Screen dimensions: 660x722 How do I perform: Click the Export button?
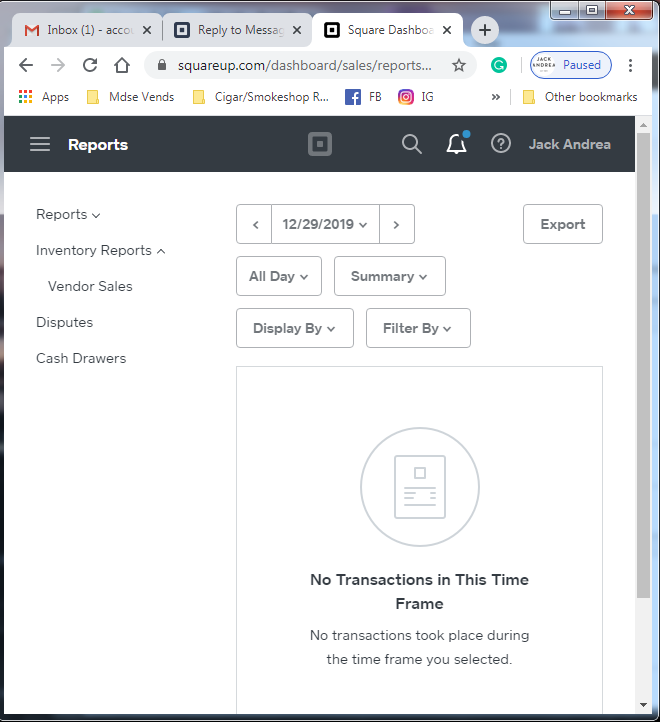coord(562,224)
